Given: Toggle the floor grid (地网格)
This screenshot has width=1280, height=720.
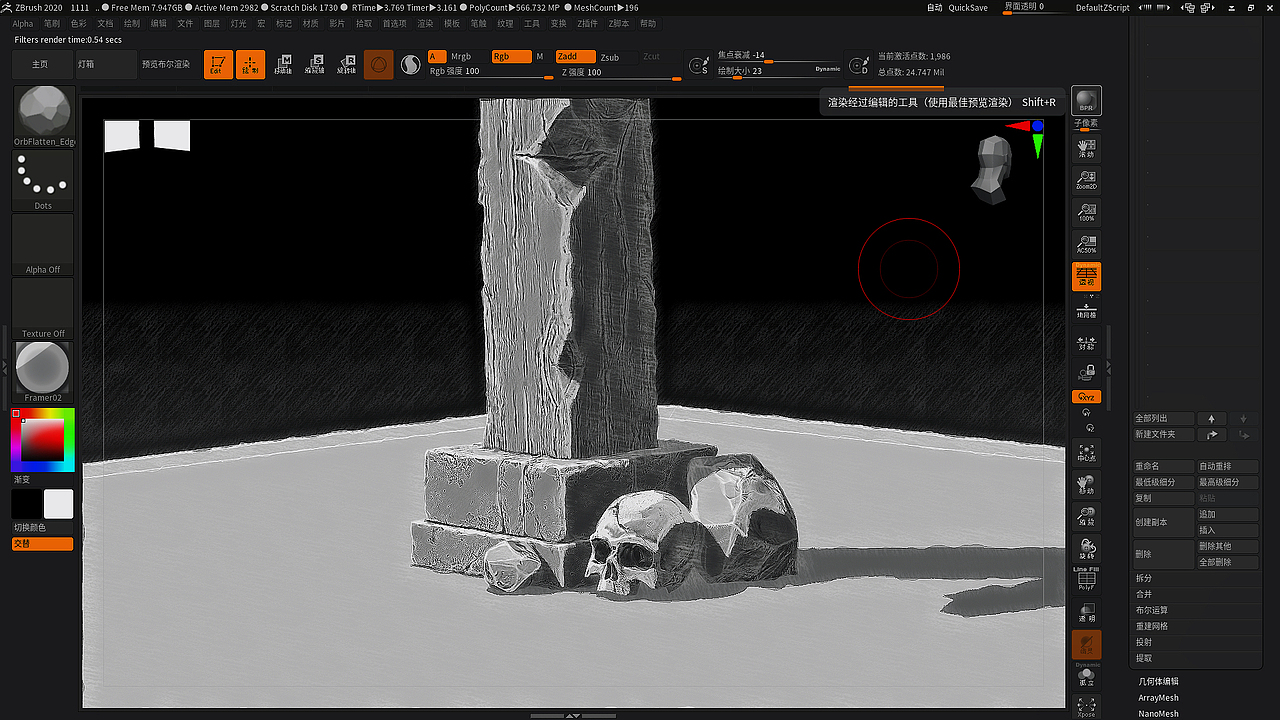Looking at the screenshot, I should 1086,310.
